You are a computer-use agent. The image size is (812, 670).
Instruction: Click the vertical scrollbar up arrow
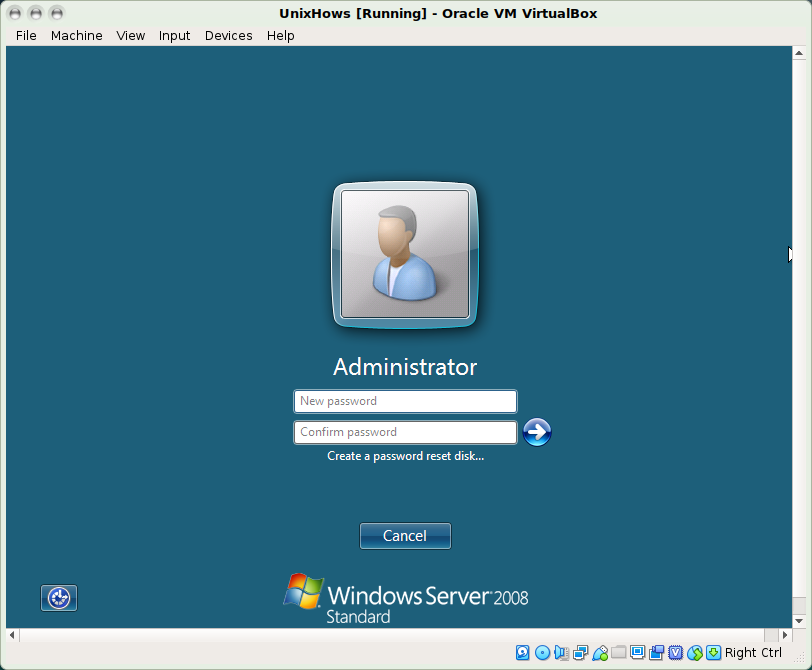799,53
